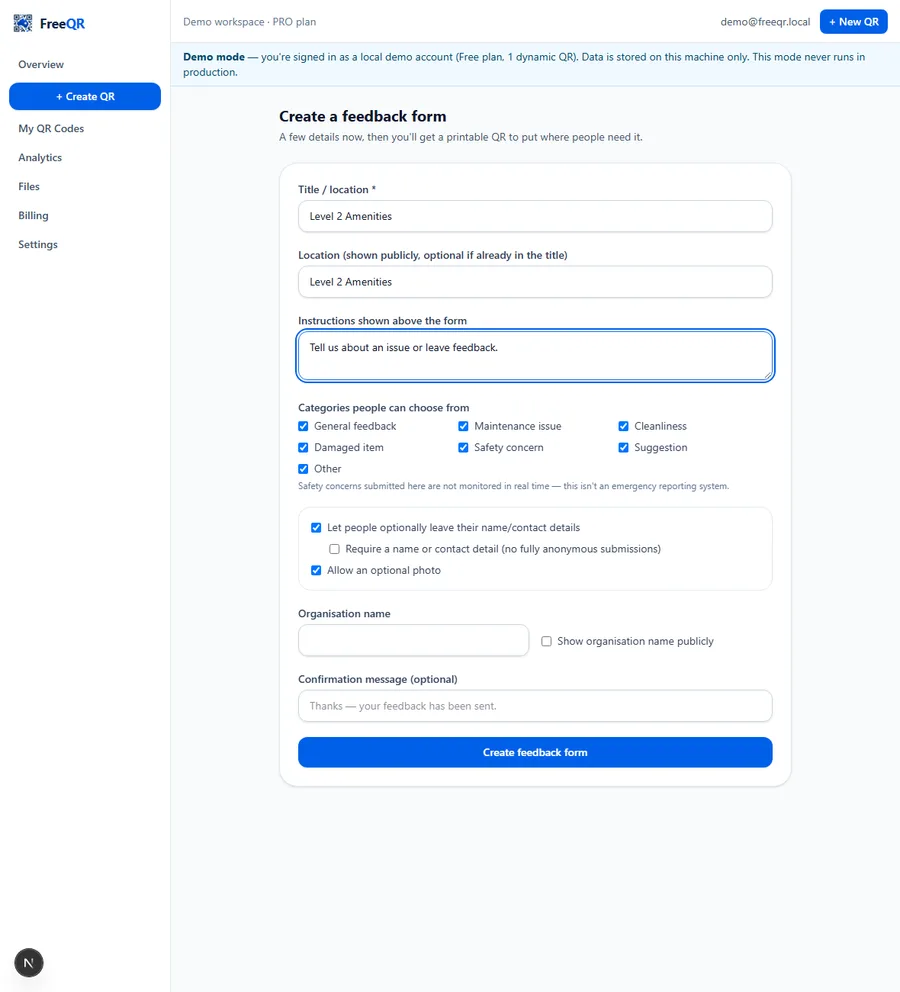This screenshot has height=992, width=900.
Task: Uncheck the Maintenance issue category
Action: (x=464, y=426)
